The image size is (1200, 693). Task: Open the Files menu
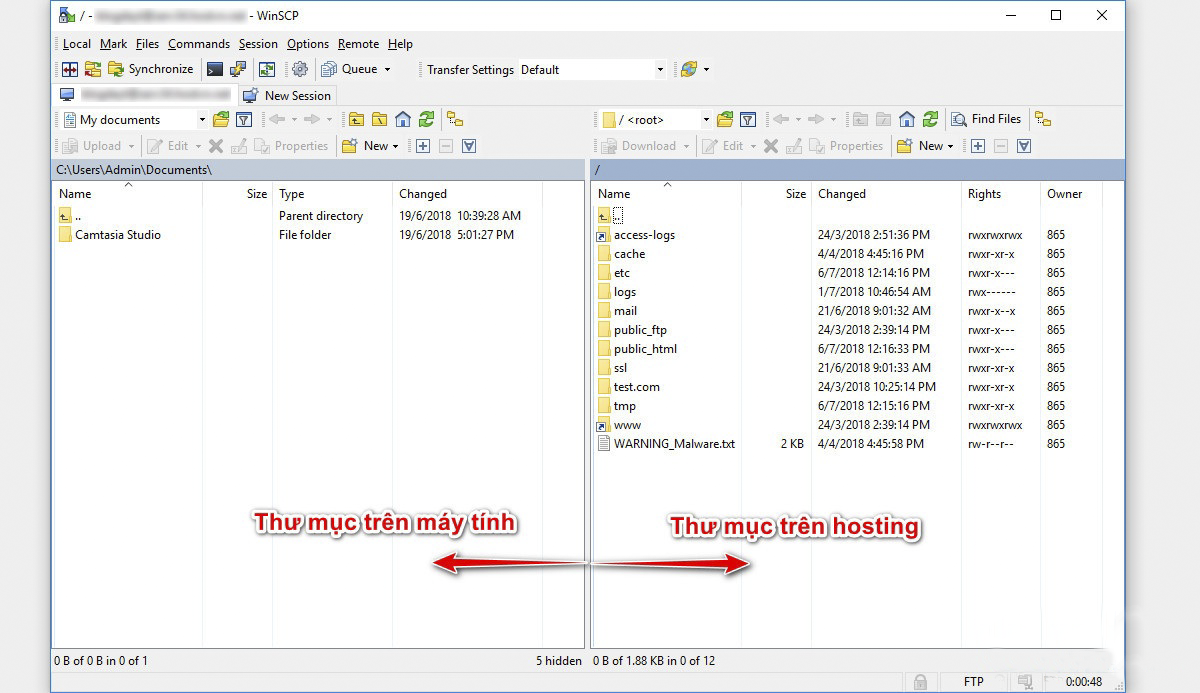coord(147,44)
